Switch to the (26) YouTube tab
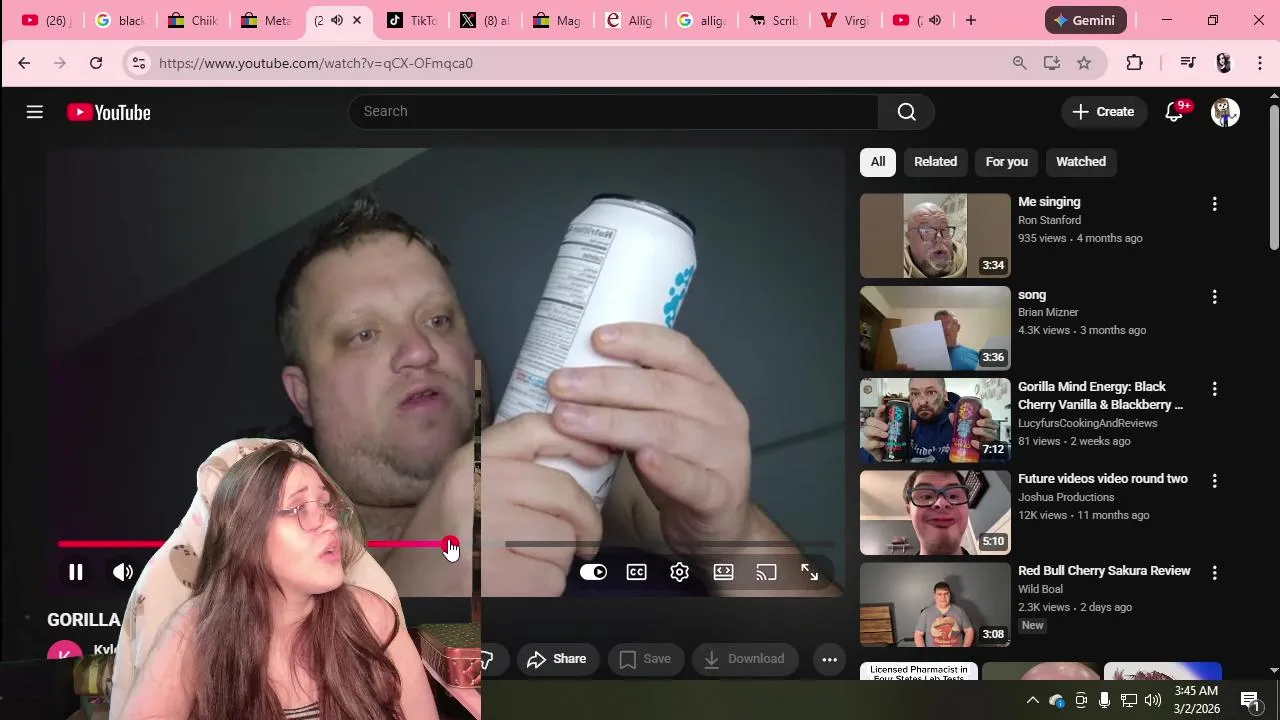The height and width of the screenshot is (720, 1280). (x=46, y=20)
